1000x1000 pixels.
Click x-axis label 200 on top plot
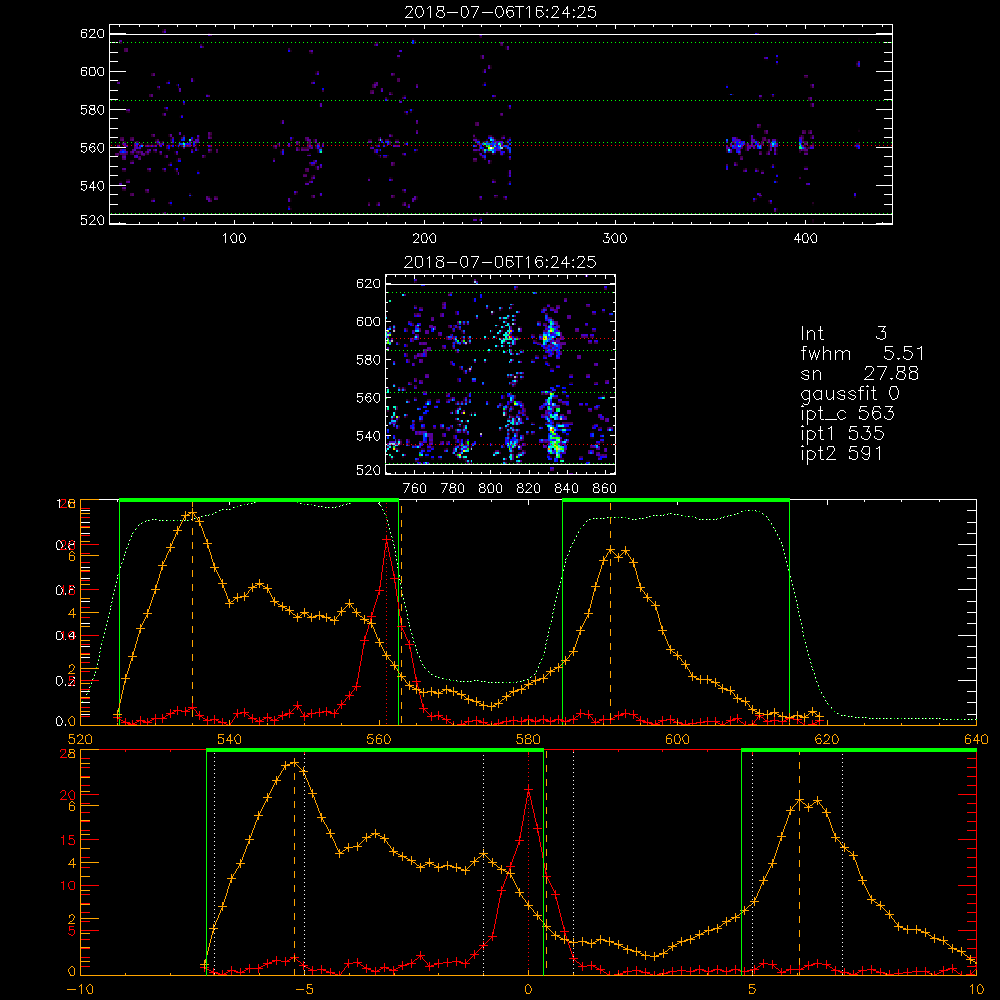[x=424, y=239]
